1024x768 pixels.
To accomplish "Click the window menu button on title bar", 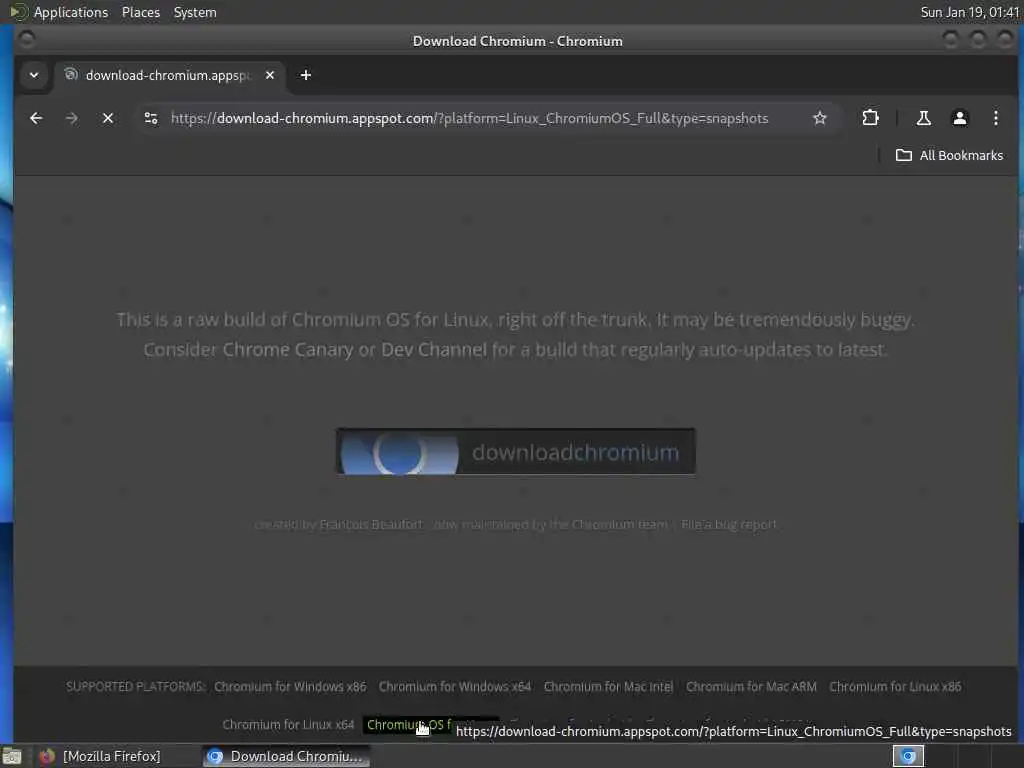I will [x=27, y=40].
